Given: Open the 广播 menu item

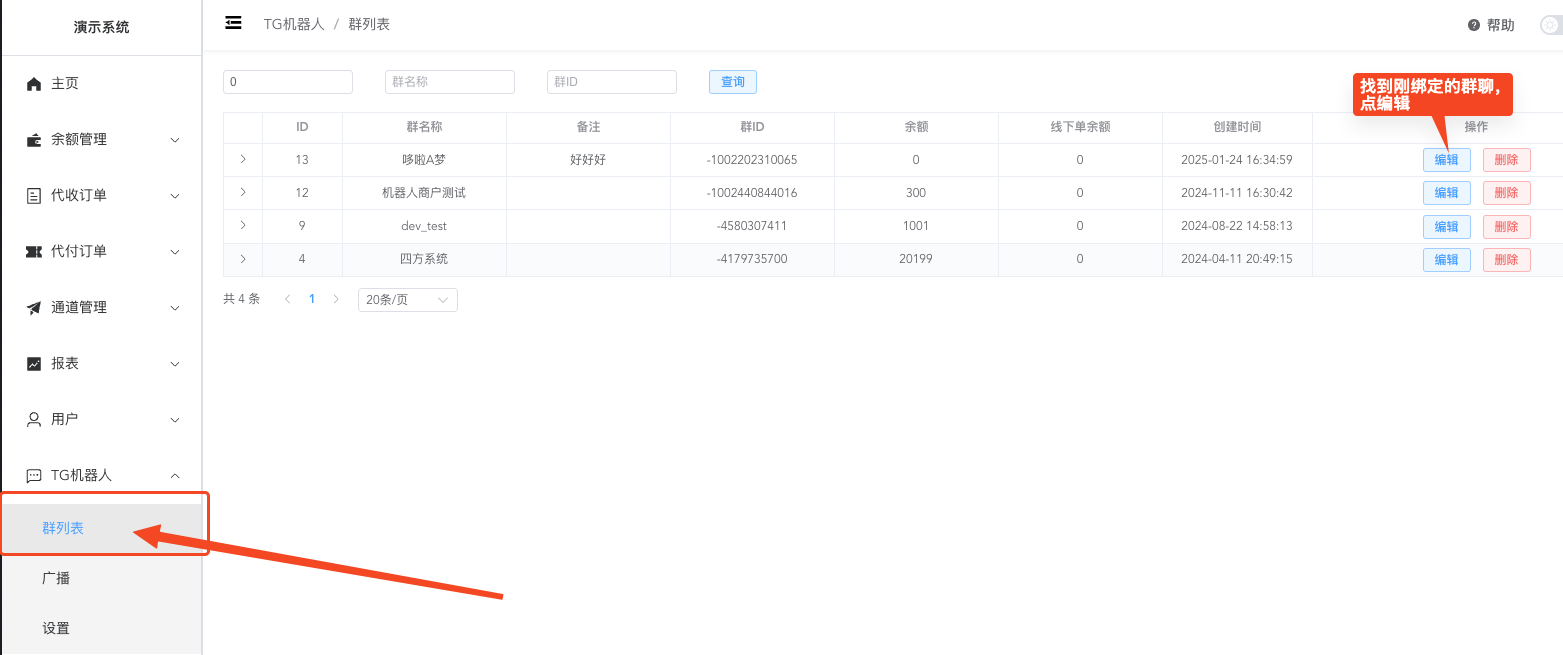Looking at the screenshot, I should click(x=57, y=576).
